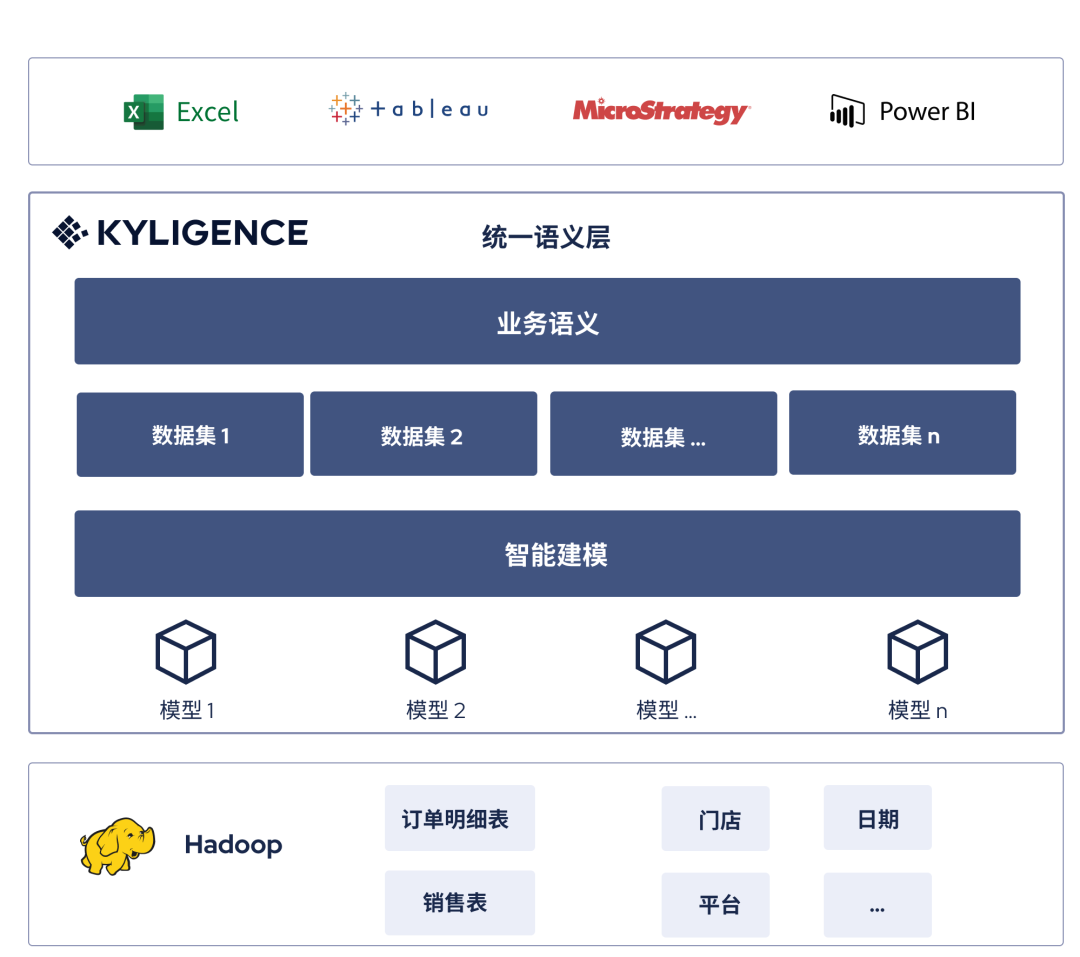Click the KYLIGENCE wordmark text

(202, 233)
